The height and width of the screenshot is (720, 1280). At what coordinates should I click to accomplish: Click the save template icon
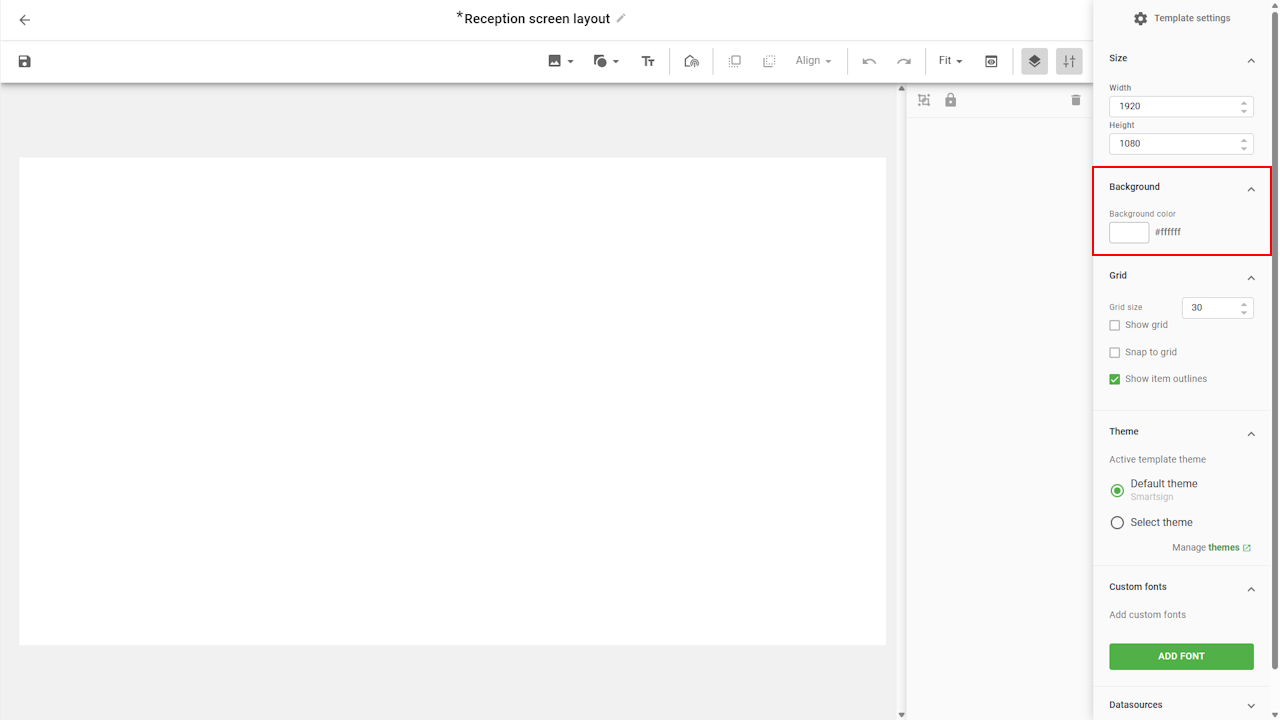click(x=25, y=62)
